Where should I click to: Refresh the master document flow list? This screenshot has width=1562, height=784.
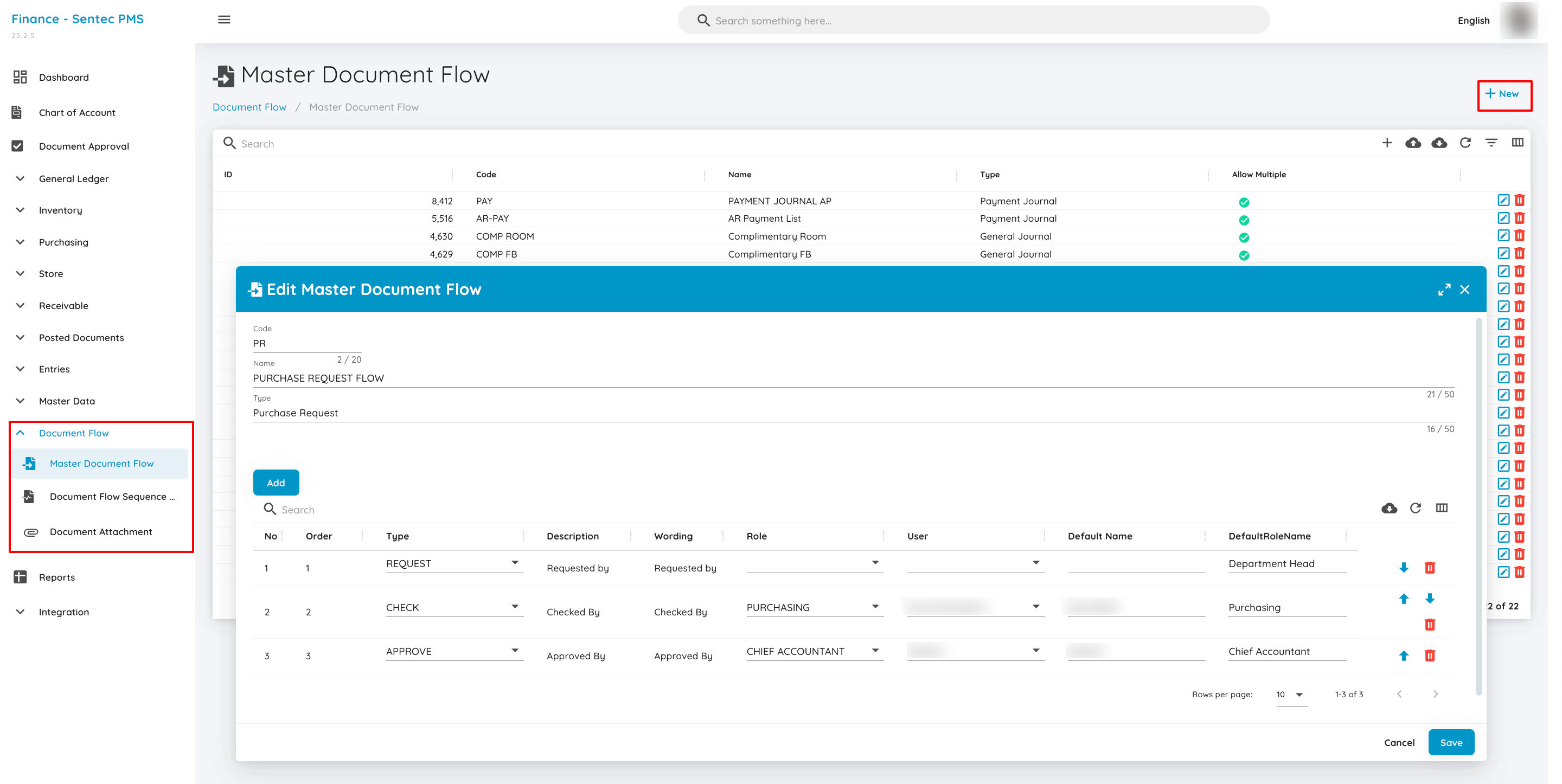tap(1465, 143)
